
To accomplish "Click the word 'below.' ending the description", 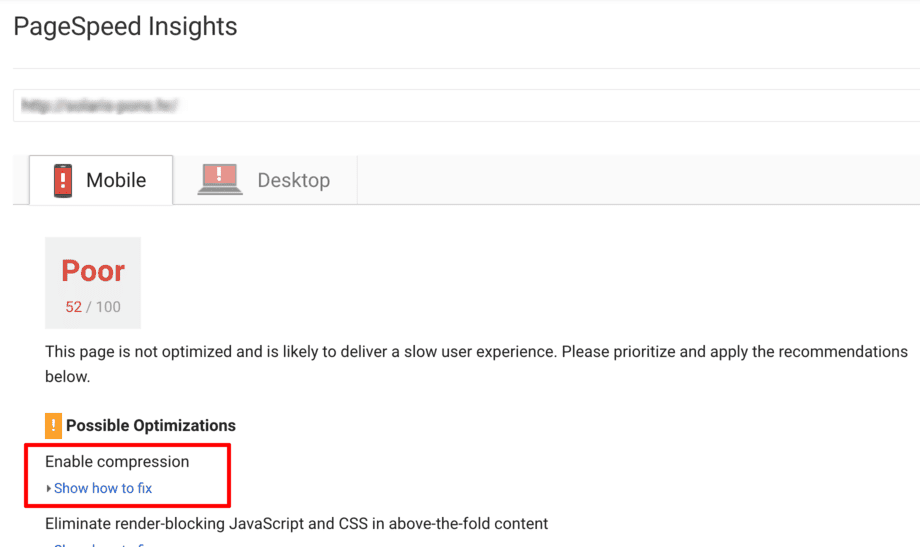I will (67, 377).
